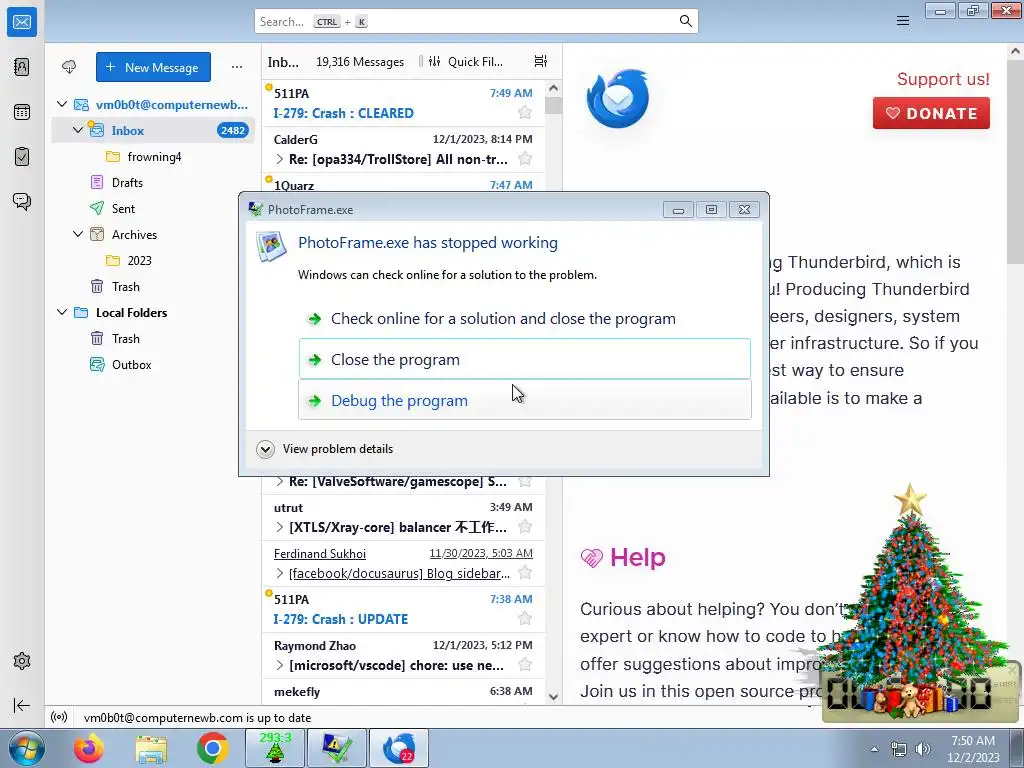Viewport: 1024px width, 768px height.
Task: Open the 2023 archive folder
Action: click(x=153, y=261)
